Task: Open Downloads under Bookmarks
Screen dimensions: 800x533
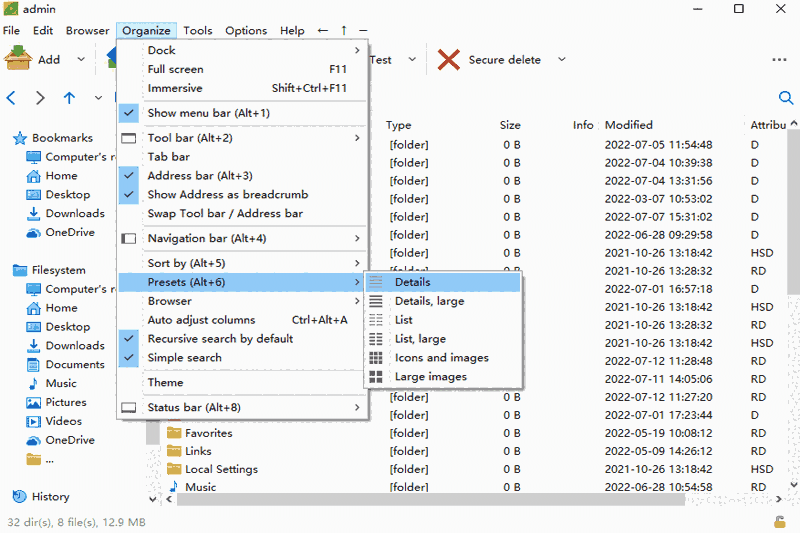Action: tap(74, 214)
